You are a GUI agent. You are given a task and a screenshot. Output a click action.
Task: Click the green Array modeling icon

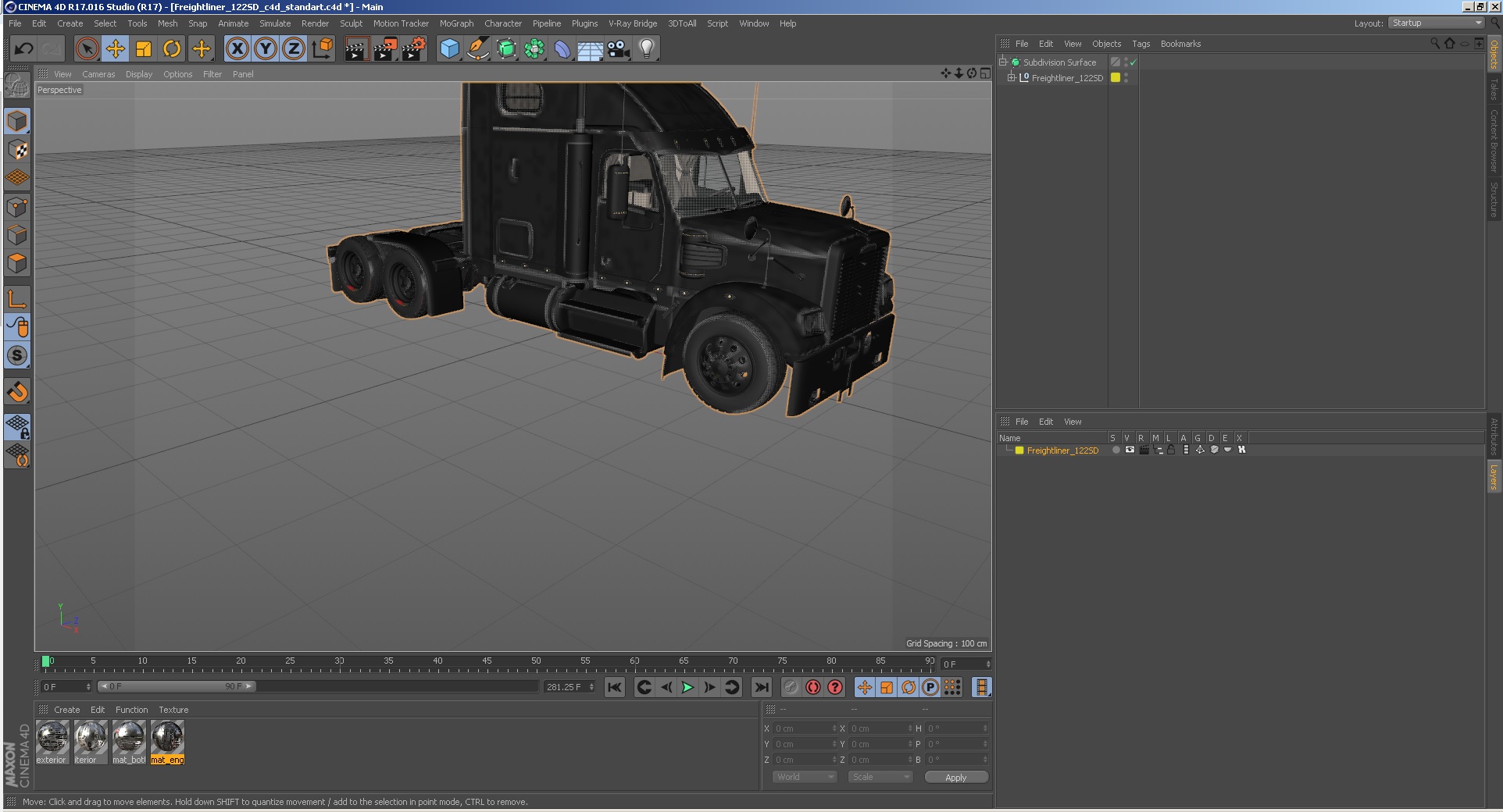pos(534,49)
